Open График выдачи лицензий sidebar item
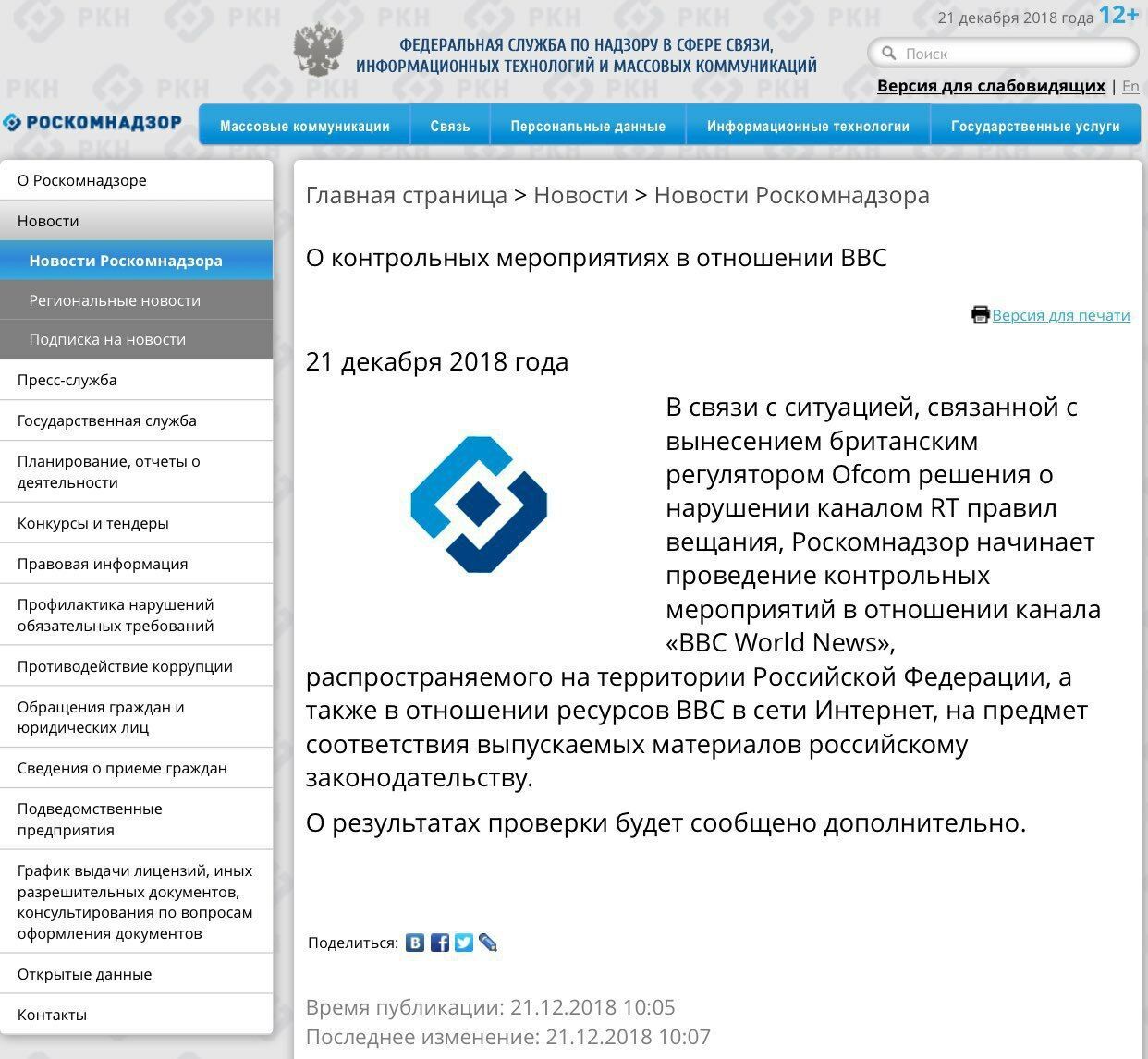Screen dimensions: 1148x1059 click(x=137, y=902)
